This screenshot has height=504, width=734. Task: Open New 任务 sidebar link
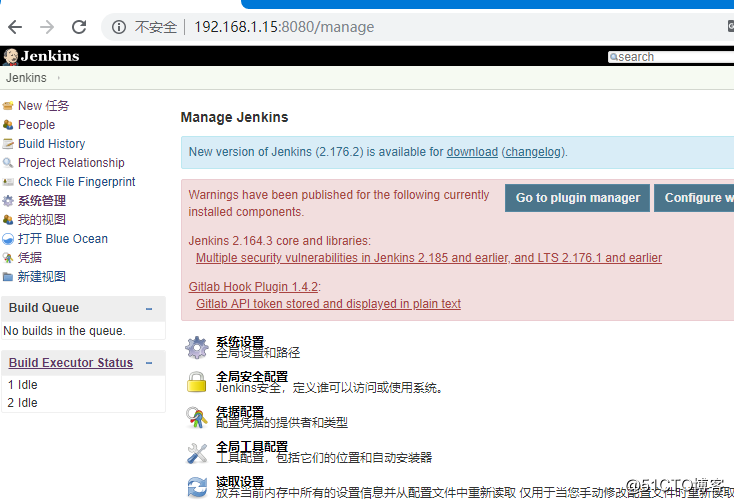44,106
